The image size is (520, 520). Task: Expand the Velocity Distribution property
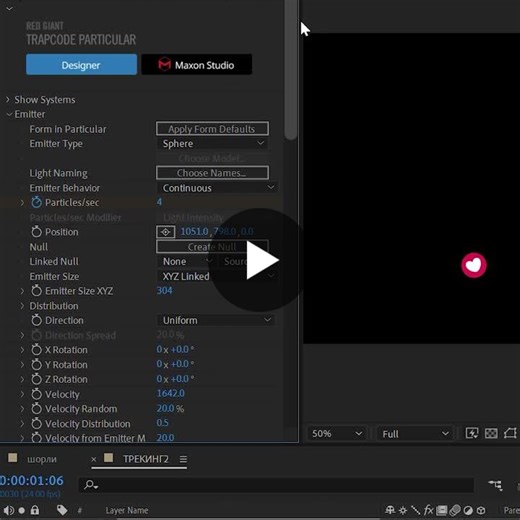tap(22, 424)
